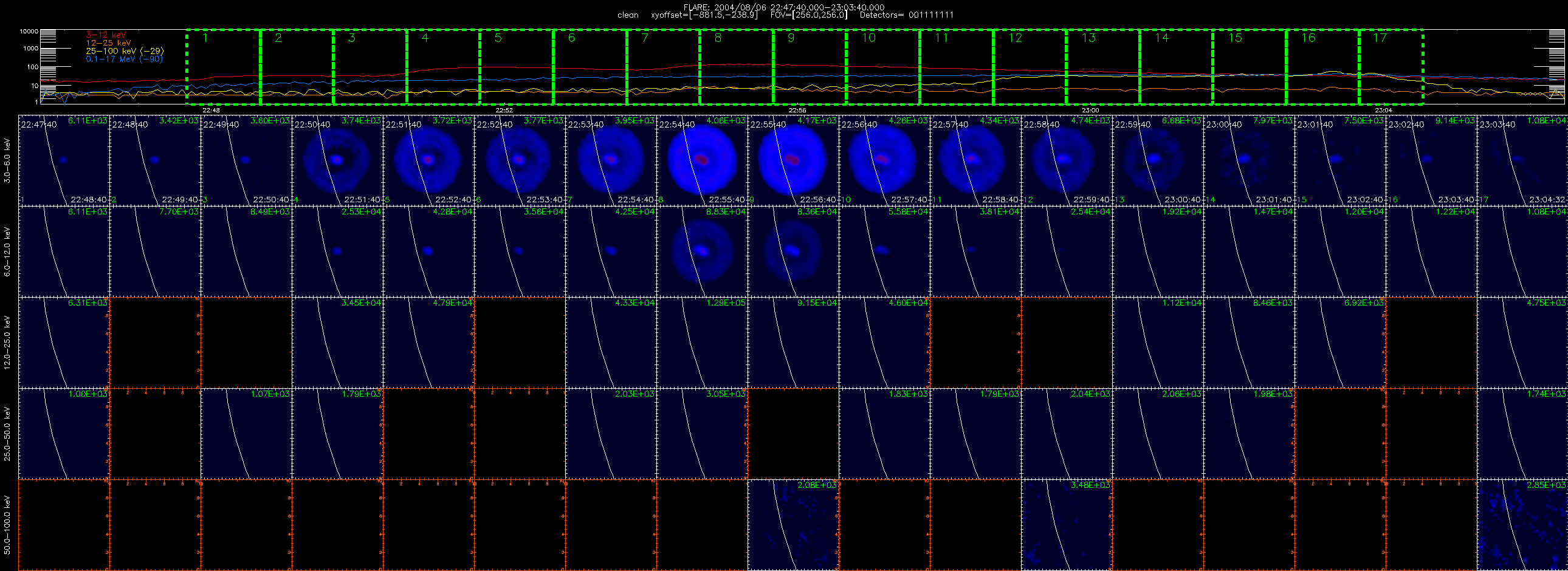This screenshot has width=1568, height=571.
Task: Open the 3-6 keV image at 23:02:40
Action: coord(1431,160)
